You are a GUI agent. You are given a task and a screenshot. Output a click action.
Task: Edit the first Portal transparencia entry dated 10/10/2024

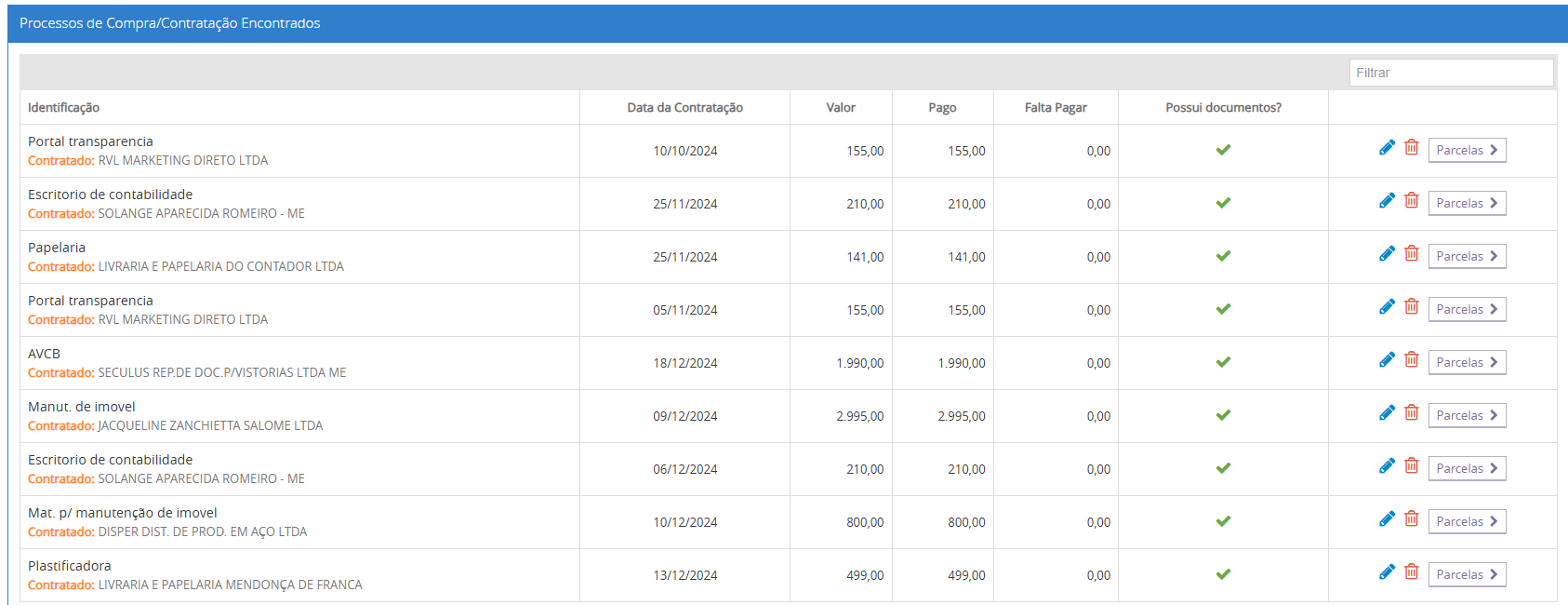[1387, 148]
